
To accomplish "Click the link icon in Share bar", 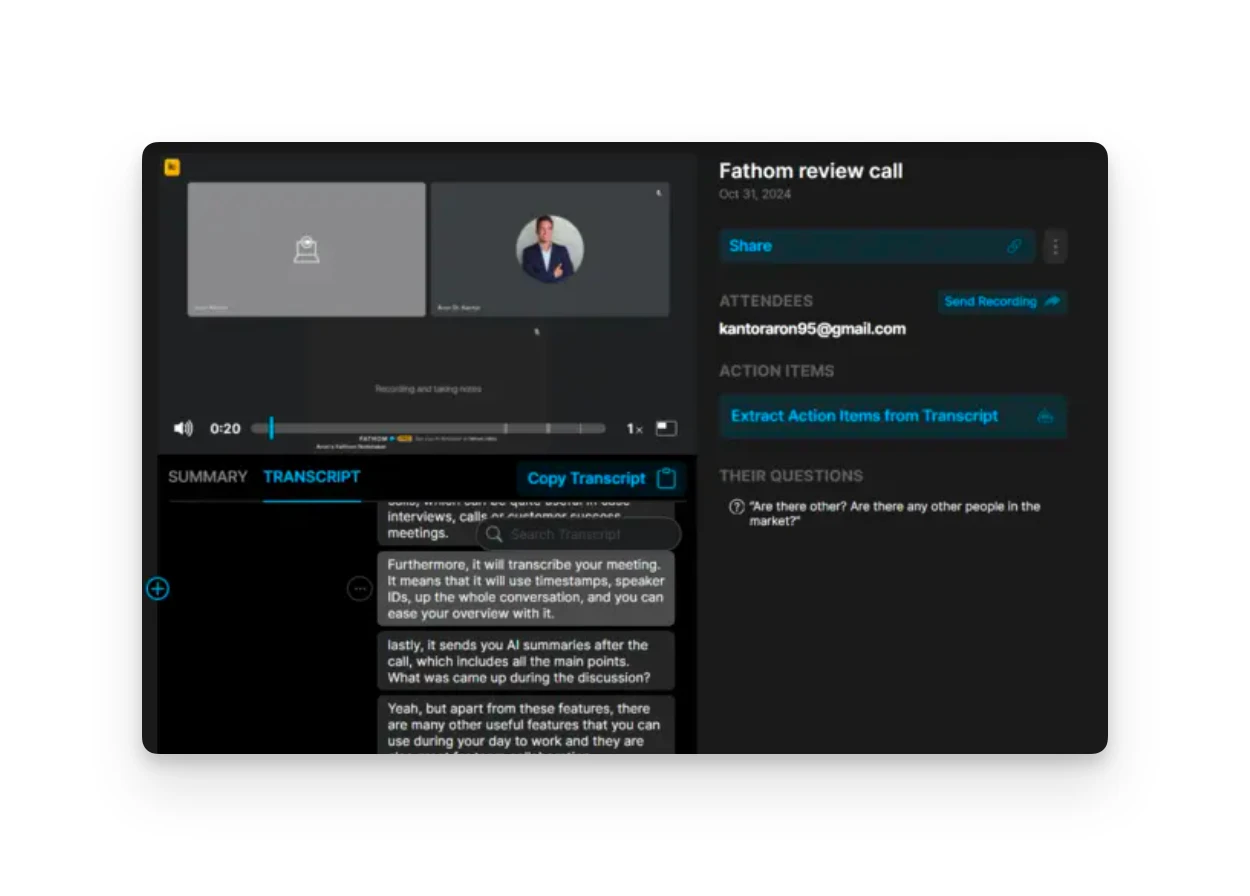I will [1014, 246].
